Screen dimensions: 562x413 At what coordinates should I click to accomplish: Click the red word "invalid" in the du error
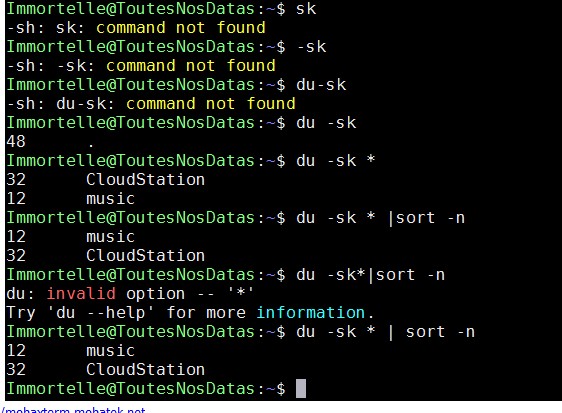click(x=81, y=294)
